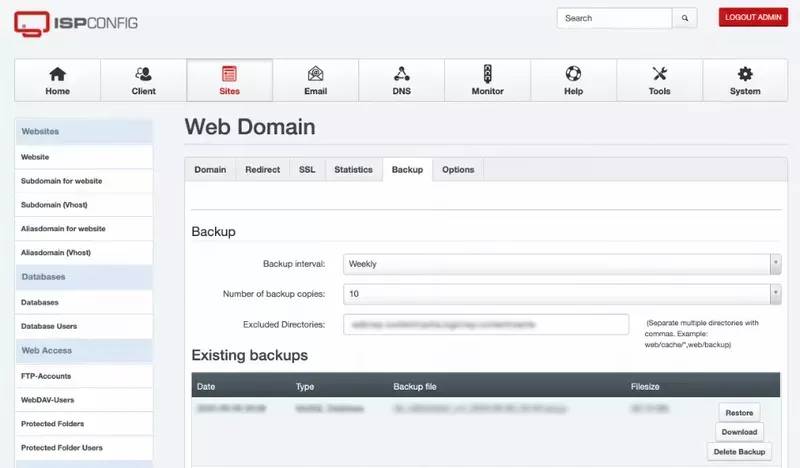Screen dimensions: 800x468
Task: Click the ISPConfig logo
Action: 76,23
